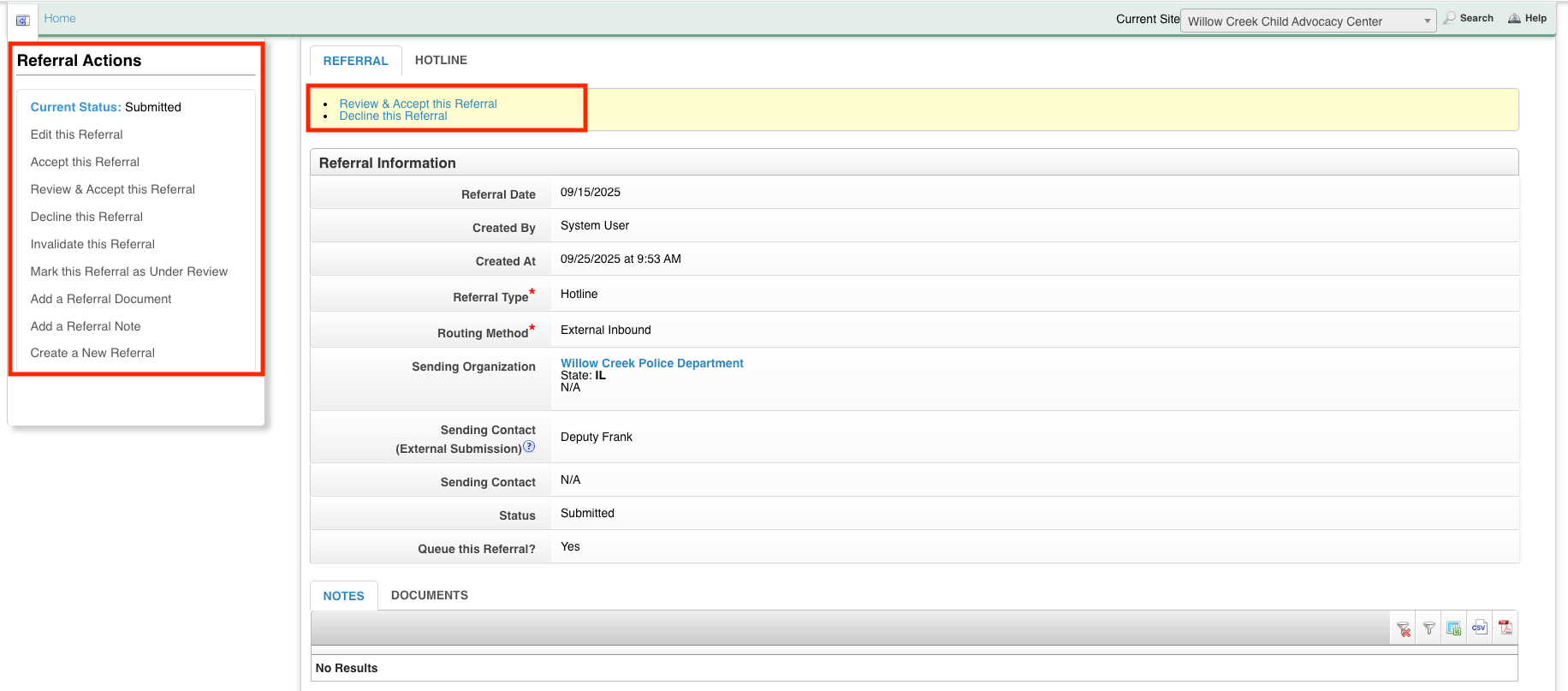Click the Referral Date value 09/15/2025
1568x691 pixels.
coord(590,192)
